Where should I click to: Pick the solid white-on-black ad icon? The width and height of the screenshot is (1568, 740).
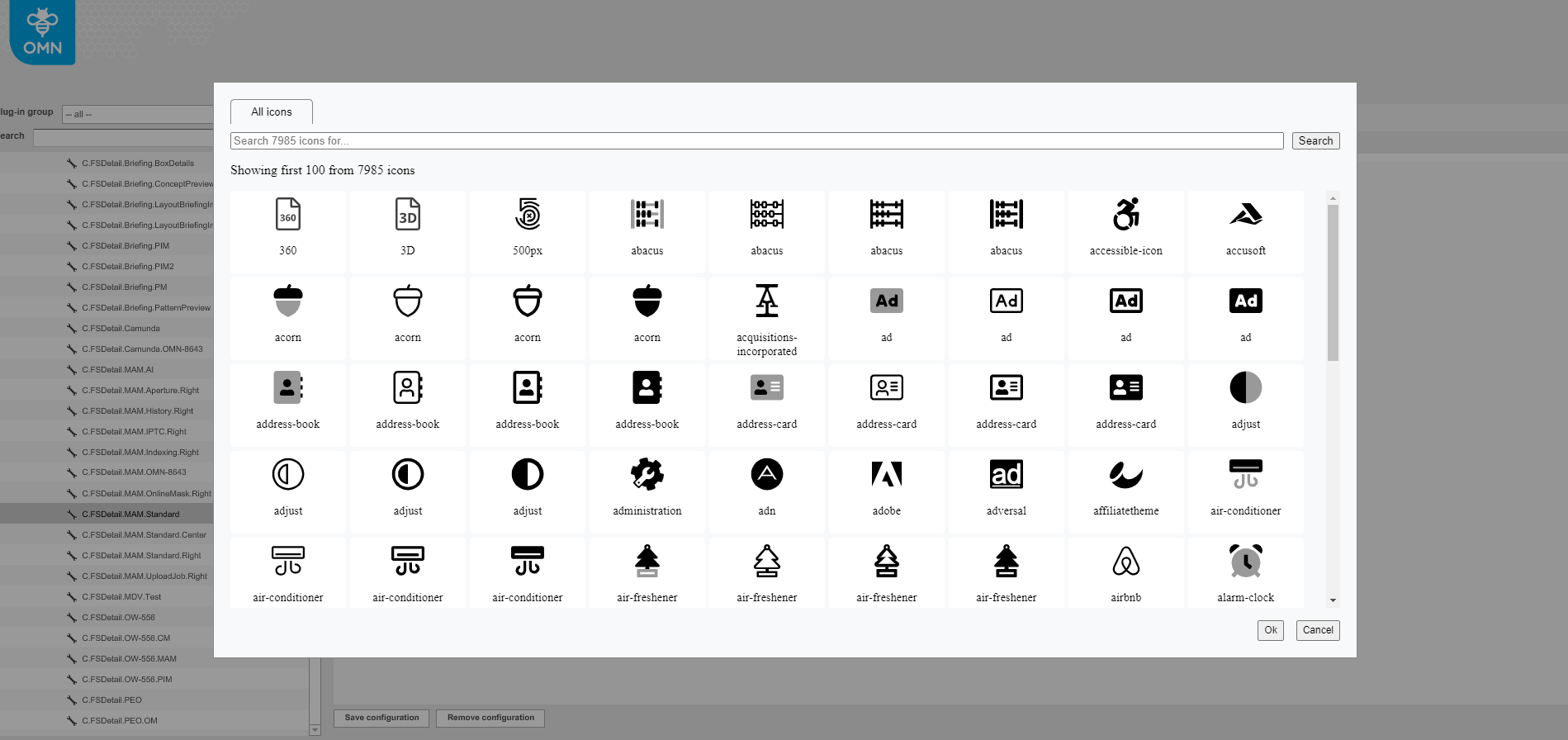click(x=1246, y=318)
